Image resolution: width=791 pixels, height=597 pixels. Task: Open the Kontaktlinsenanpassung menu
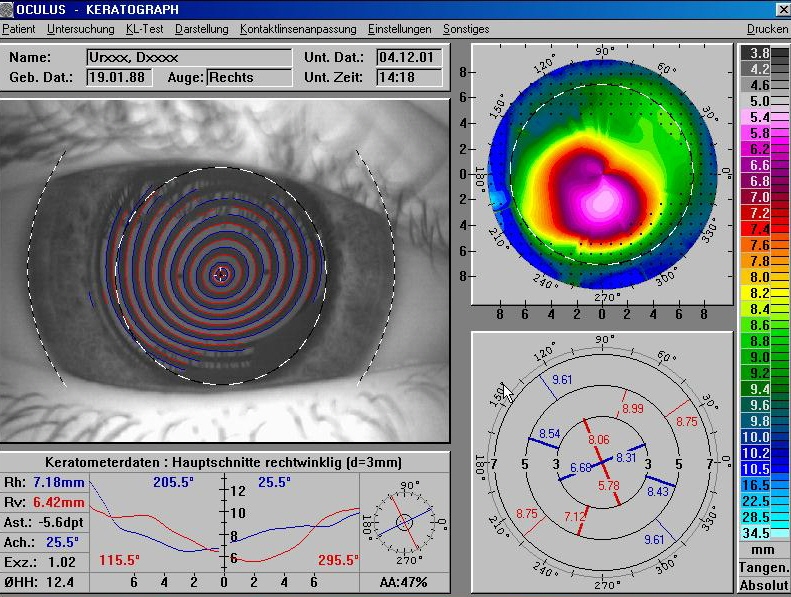298,29
